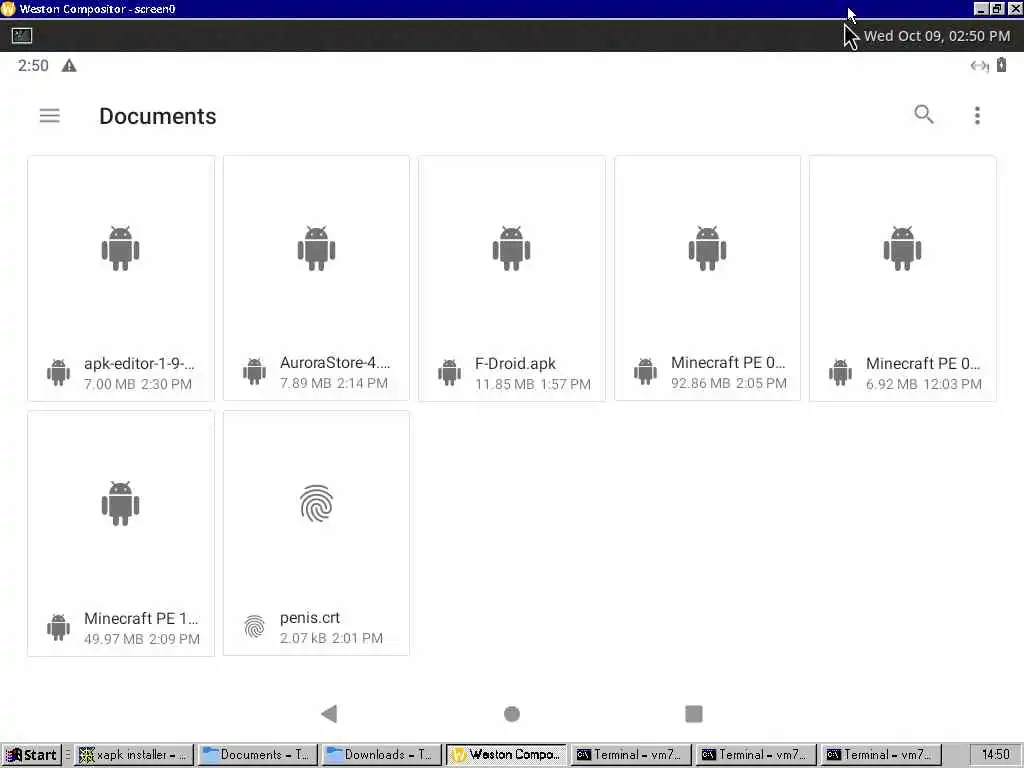Switch to Documents taskbar window
Viewport: 1024px width, 768px height.
(x=257, y=755)
